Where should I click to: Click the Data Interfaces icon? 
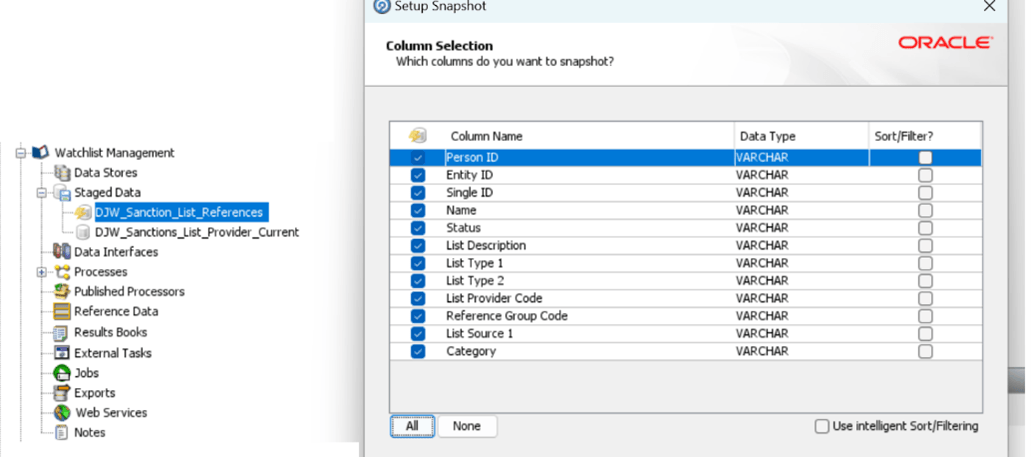(62, 252)
